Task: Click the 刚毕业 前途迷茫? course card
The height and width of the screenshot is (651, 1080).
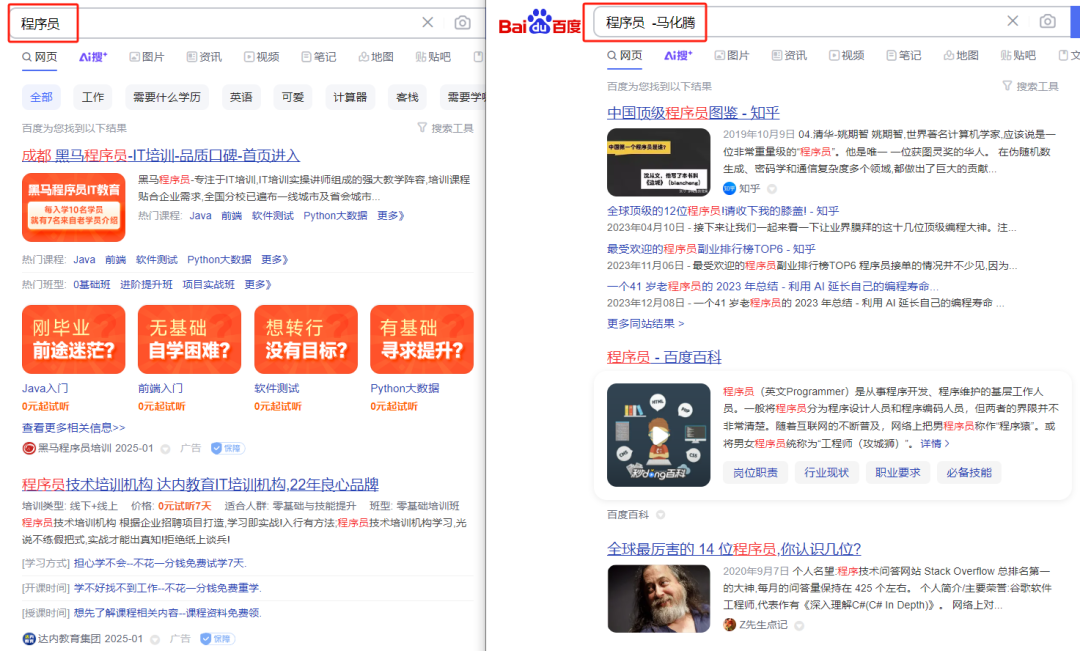Action: pos(74,340)
